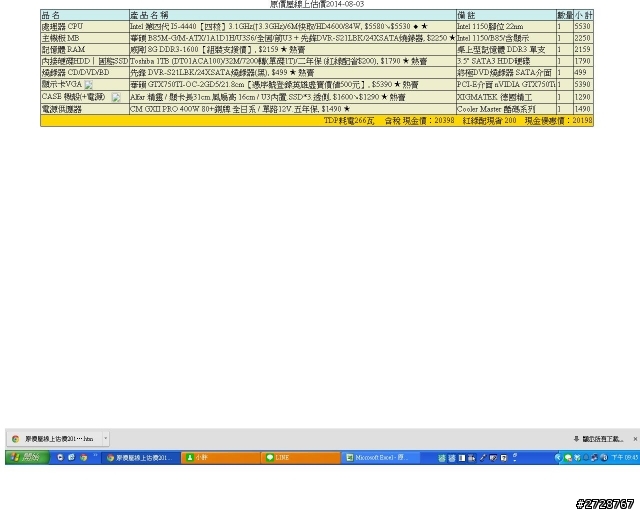Click the GTX750TI-OC-2GD5 graphics card description
The height and width of the screenshot is (512, 640).
[274, 85]
